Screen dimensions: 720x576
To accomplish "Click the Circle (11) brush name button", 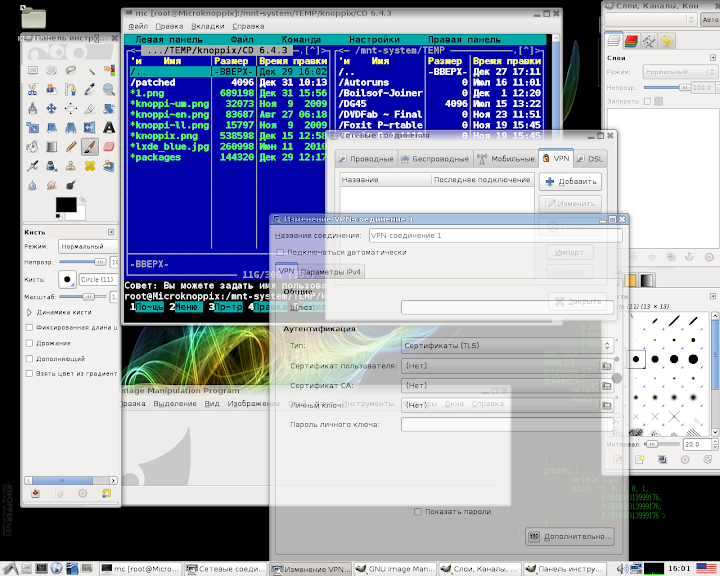I will point(98,279).
